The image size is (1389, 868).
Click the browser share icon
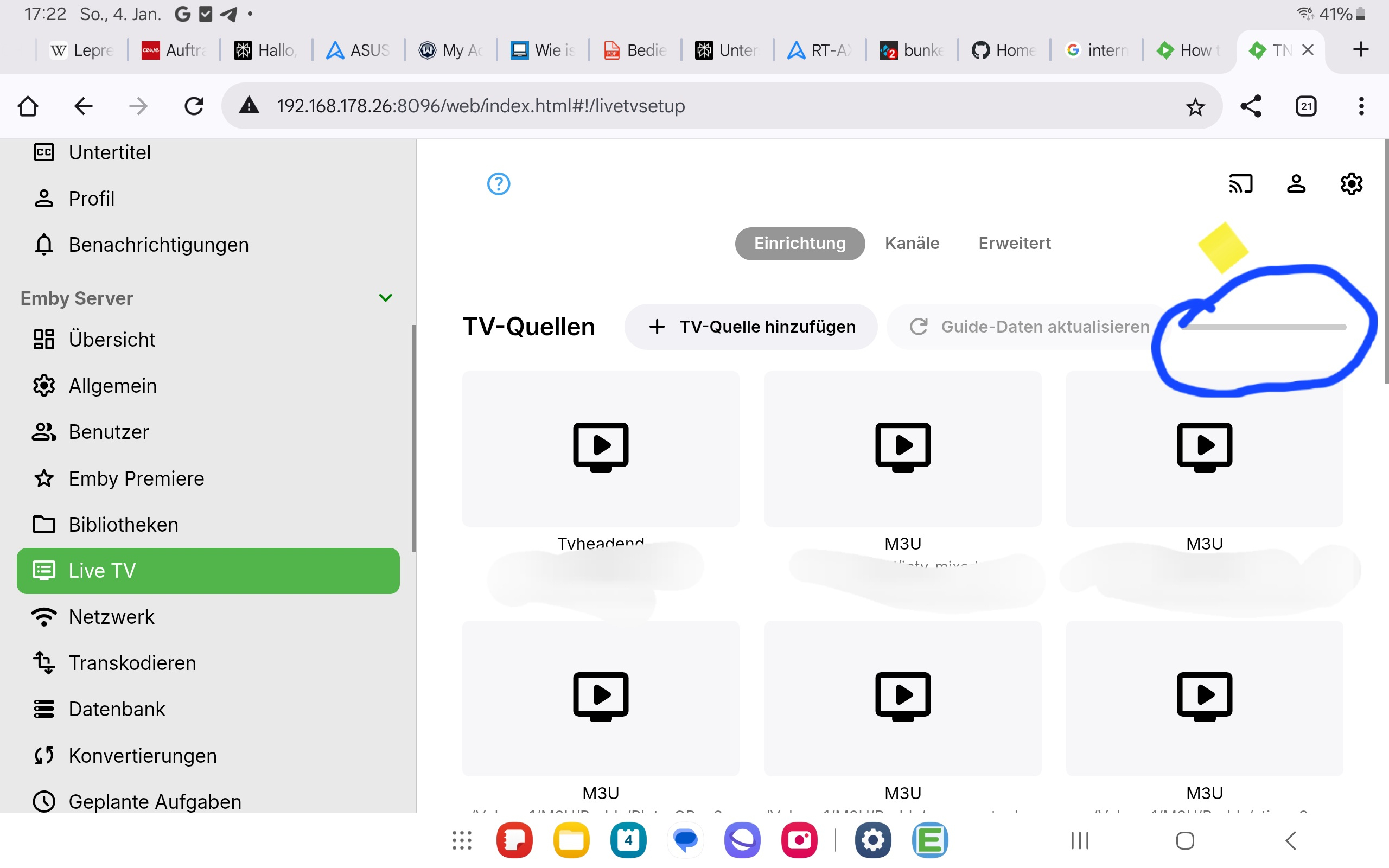click(x=1251, y=106)
